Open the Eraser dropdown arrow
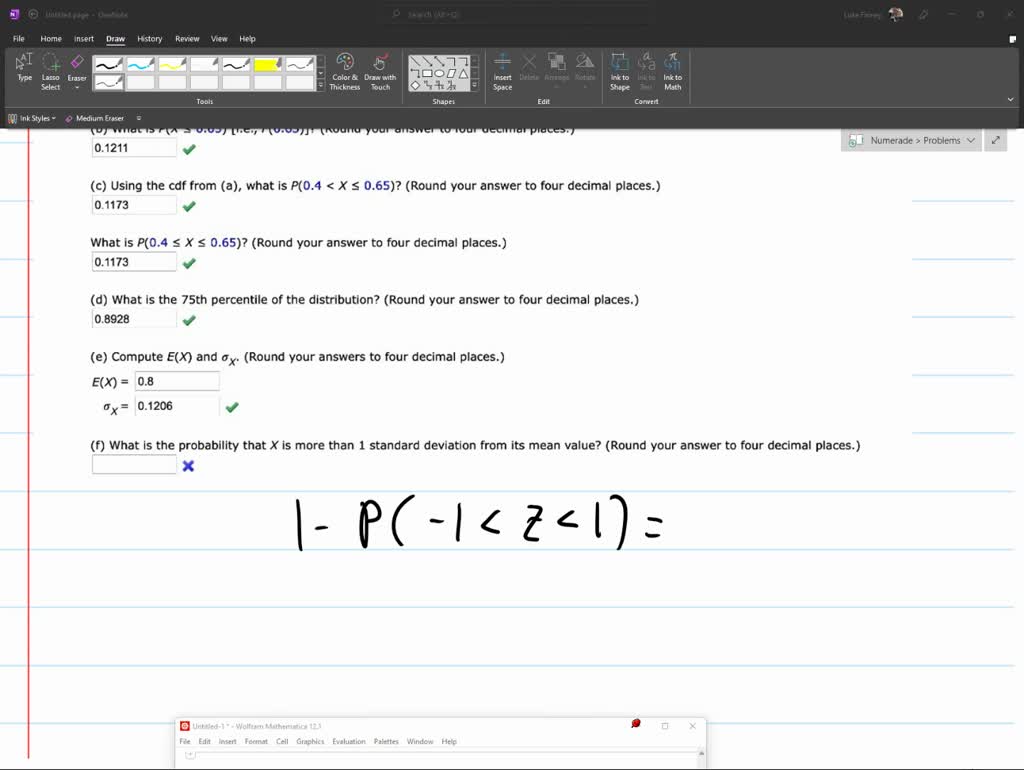Screen dimensions: 1024x770 click(x=76, y=88)
